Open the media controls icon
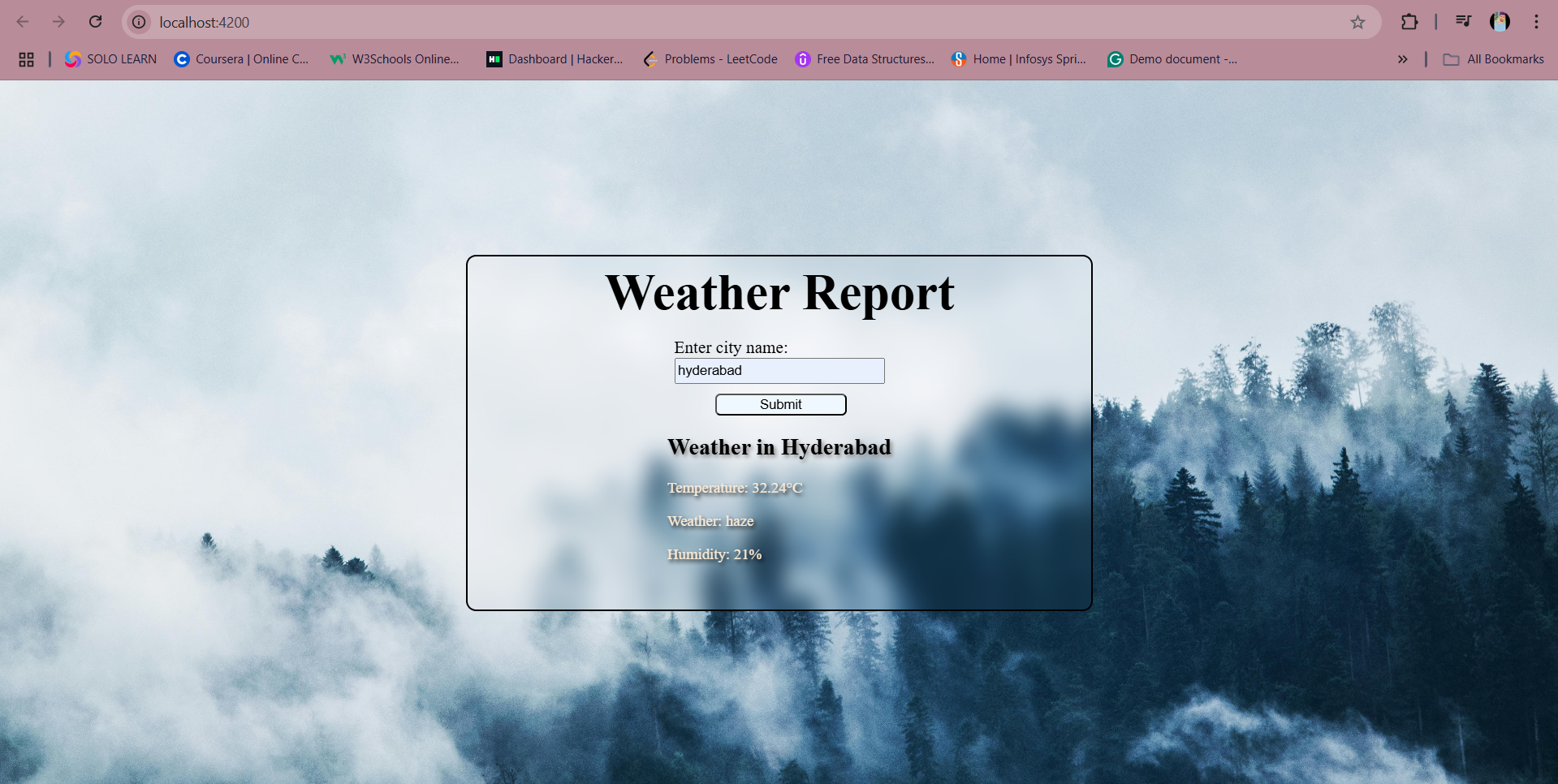Image resolution: width=1558 pixels, height=784 pixels. [1463, 22]
